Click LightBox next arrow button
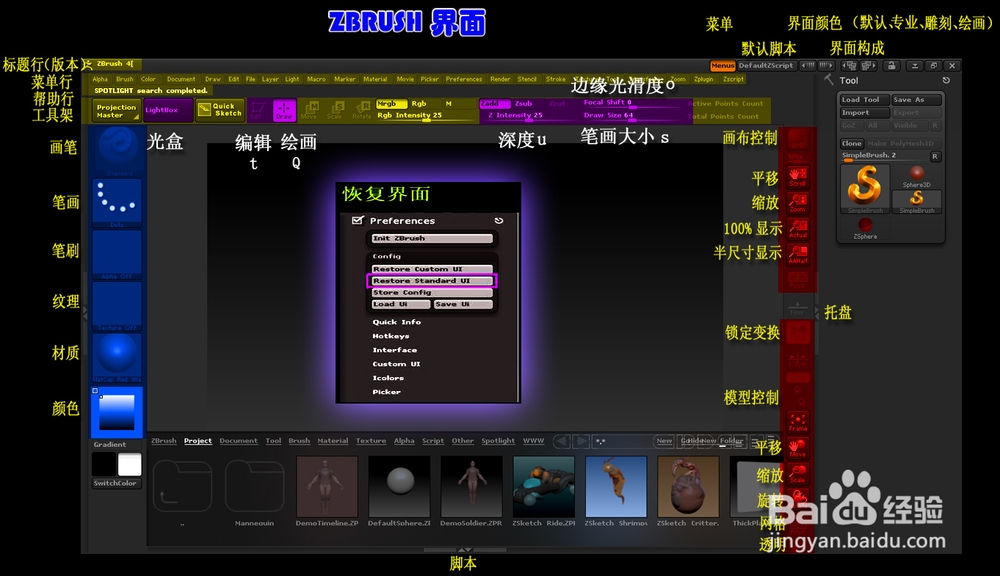 click(581, 441)
